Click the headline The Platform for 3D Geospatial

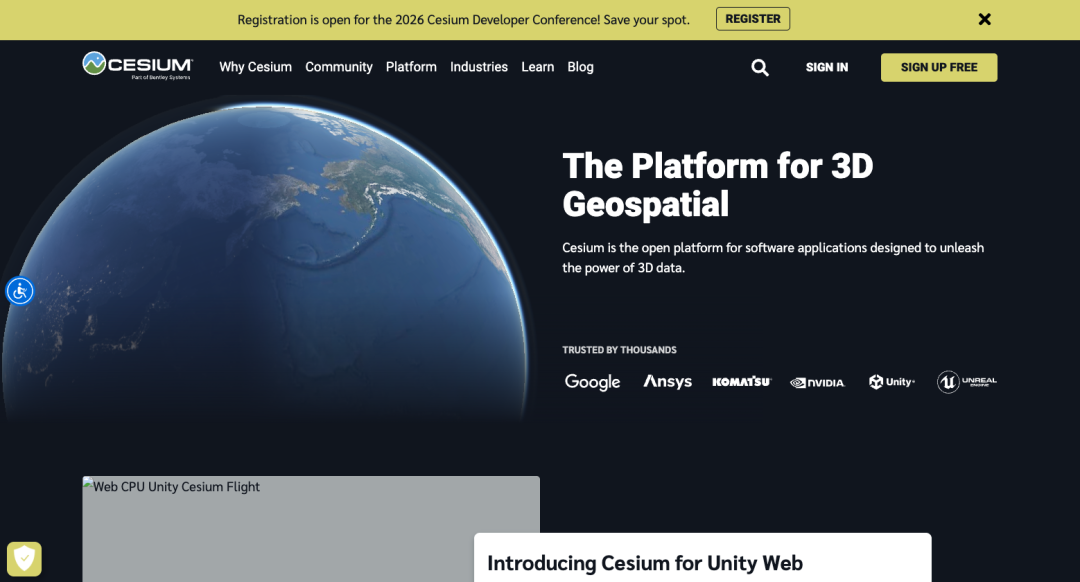pyautogui.click(x=718, y=185)
